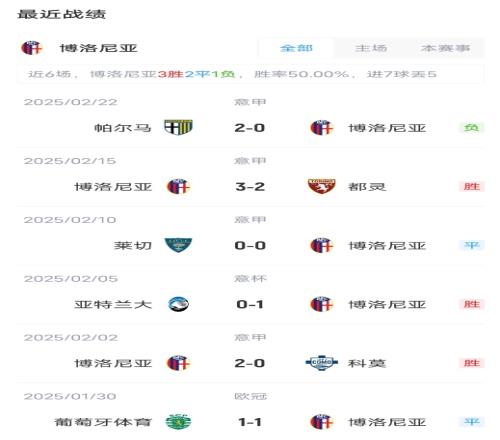The width and height of the screenshot is (500, 440).
Task: Click the Lecce team crest icon
Action: click(178, 245)
